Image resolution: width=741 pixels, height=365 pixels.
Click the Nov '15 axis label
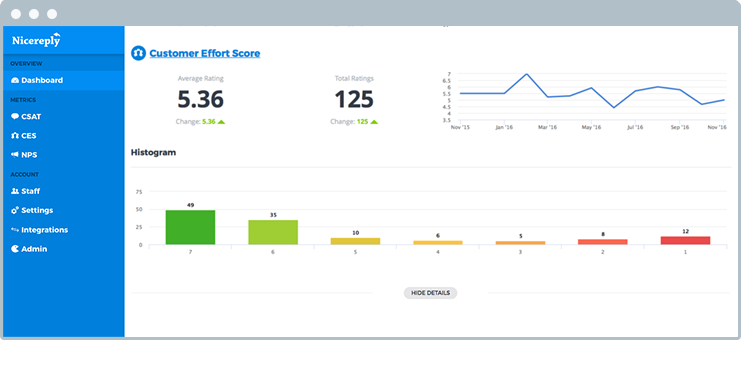click(x=460, y=128)
